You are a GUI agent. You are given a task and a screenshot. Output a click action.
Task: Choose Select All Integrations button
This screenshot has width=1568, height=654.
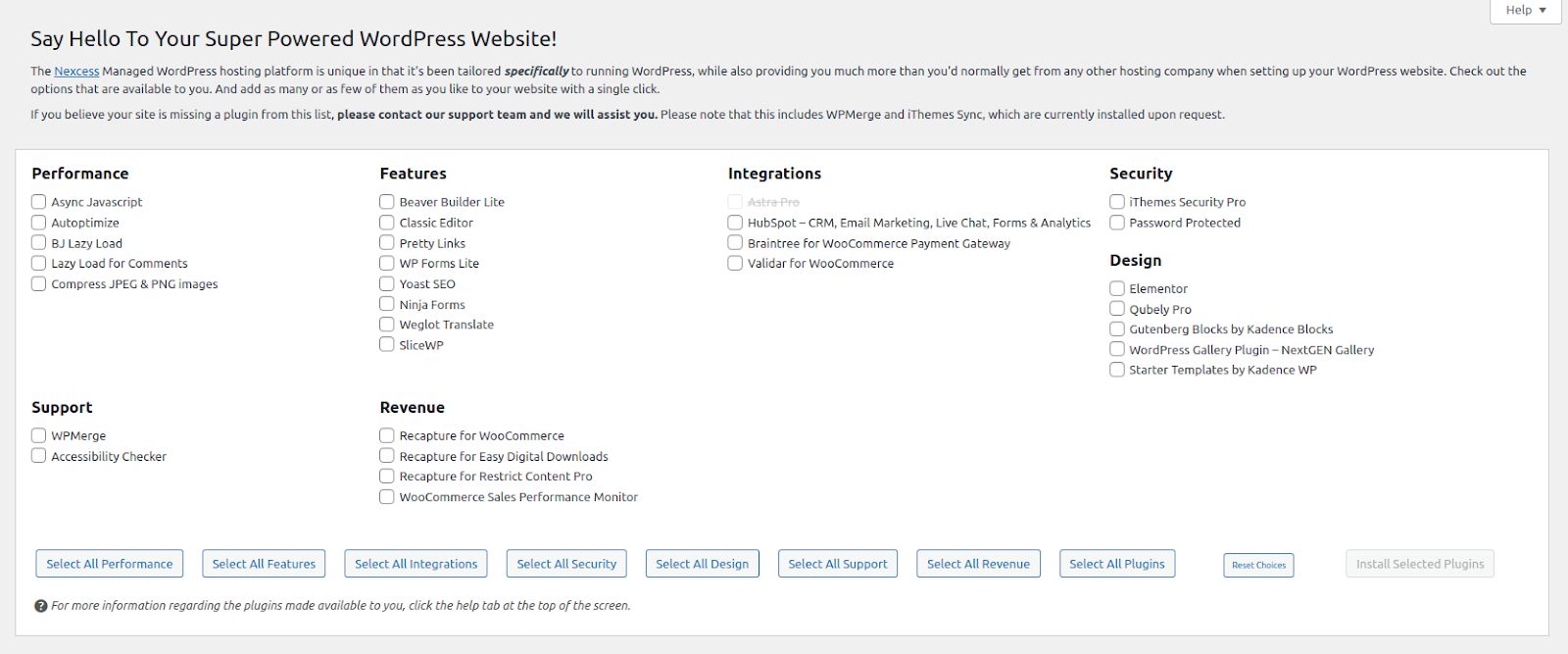(x=416, y=564)
